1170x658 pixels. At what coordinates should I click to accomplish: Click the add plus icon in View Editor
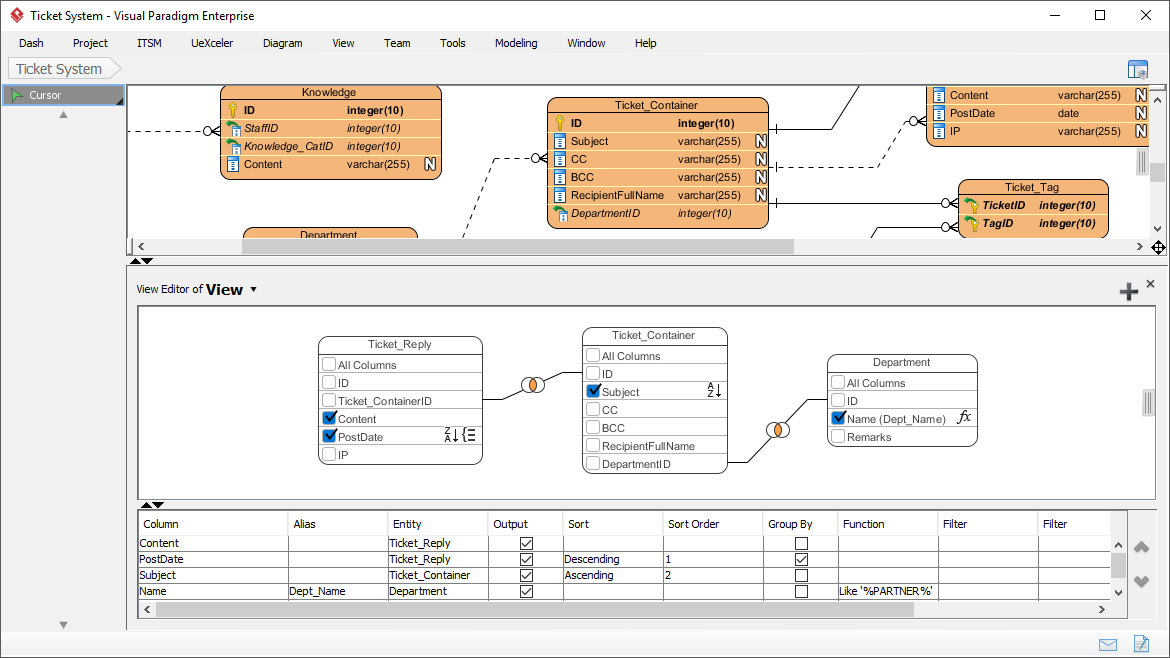pos(1128,291)
